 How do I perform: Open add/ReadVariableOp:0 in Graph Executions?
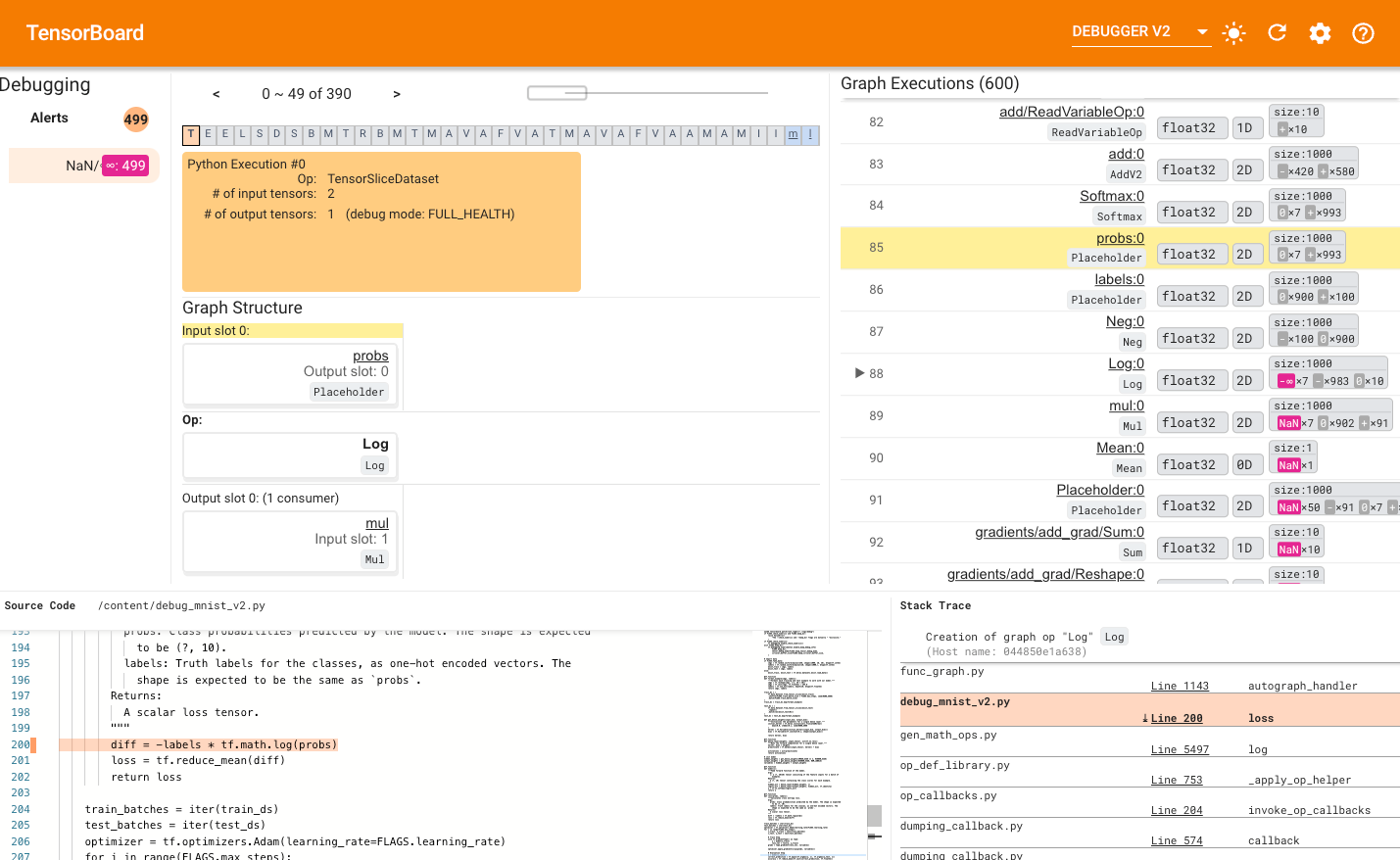click(1072, 112)
